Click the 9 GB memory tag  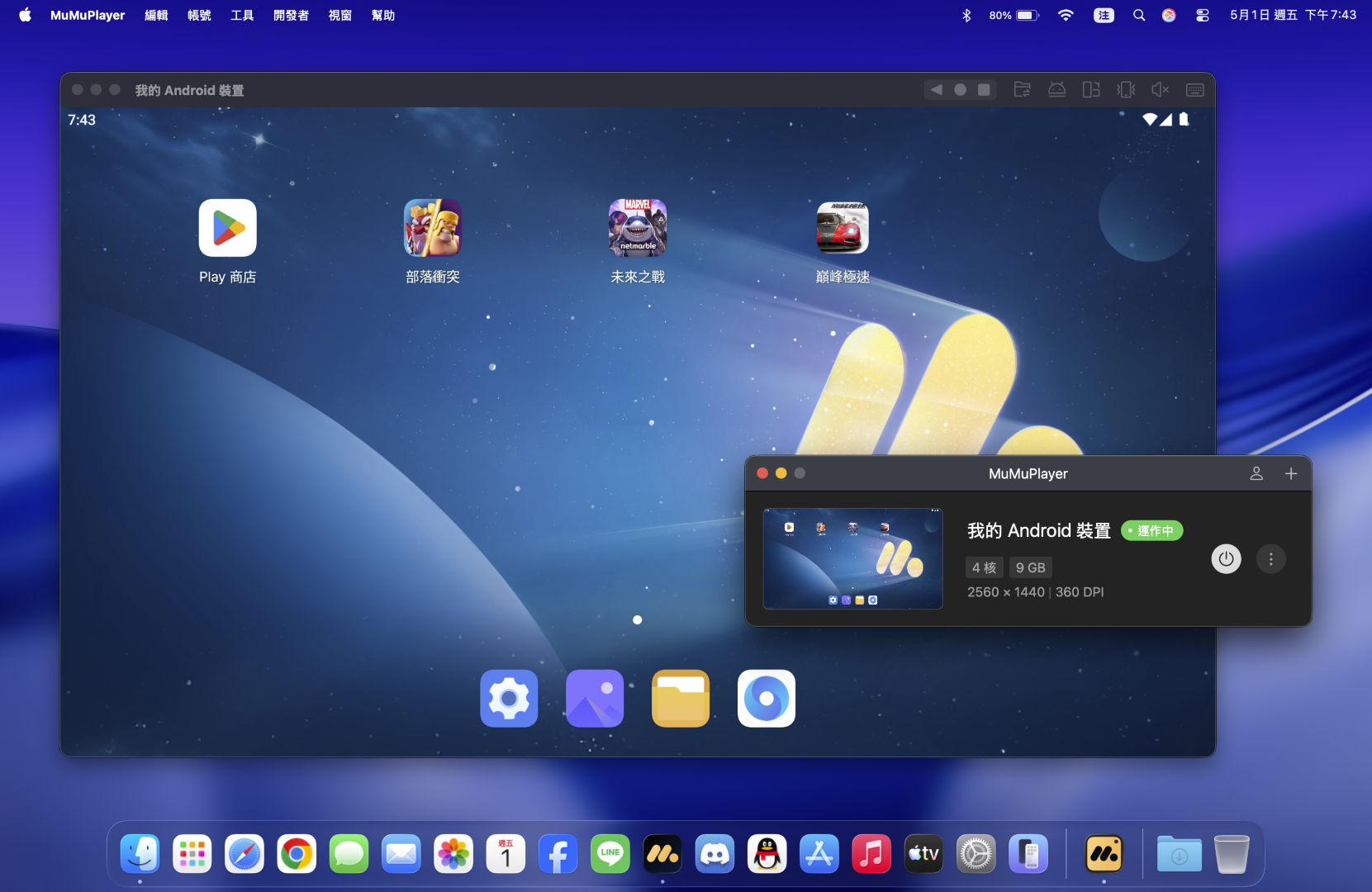[x=1031, y=567]
